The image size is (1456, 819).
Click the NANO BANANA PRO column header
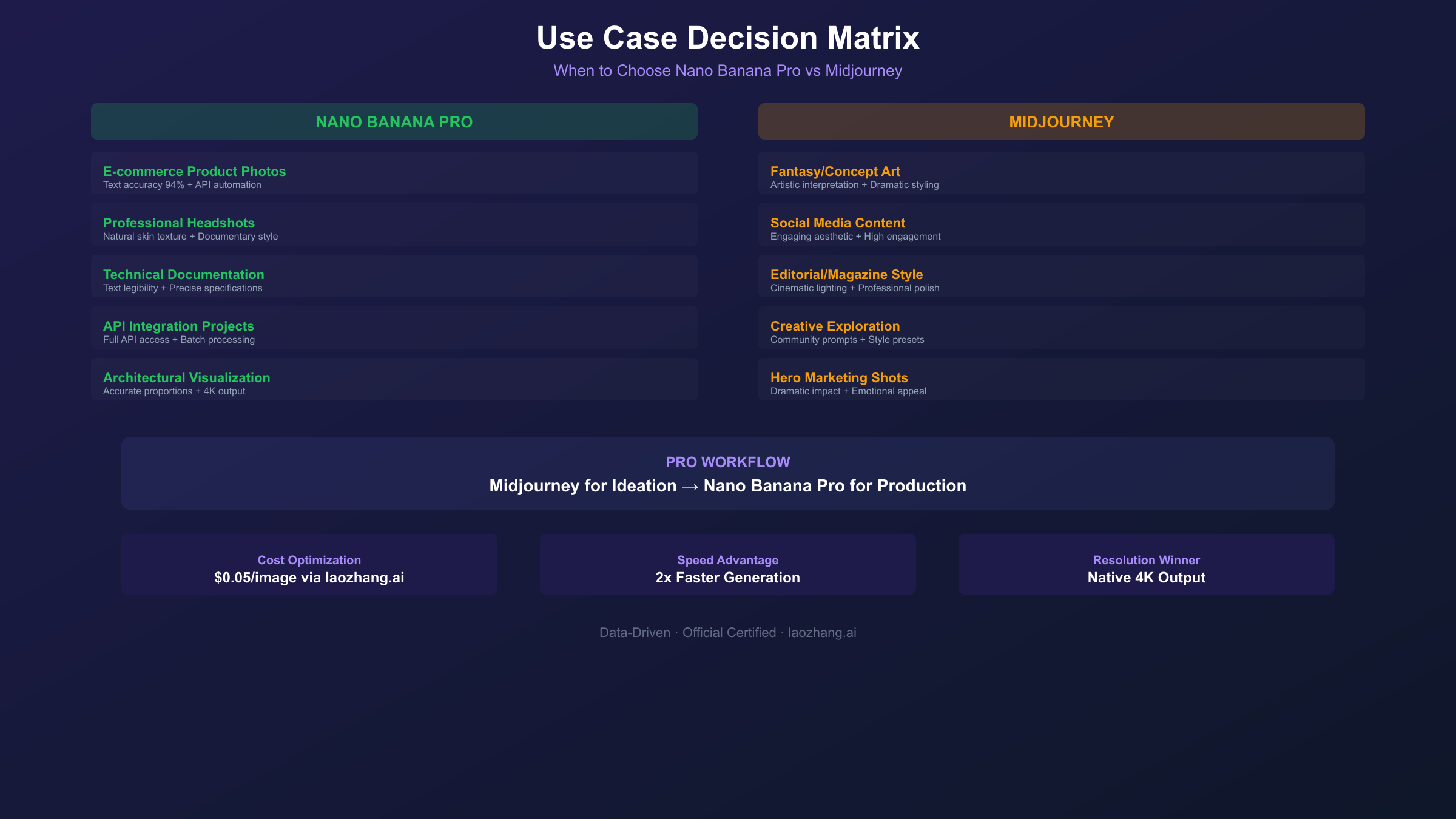(394, 121)
